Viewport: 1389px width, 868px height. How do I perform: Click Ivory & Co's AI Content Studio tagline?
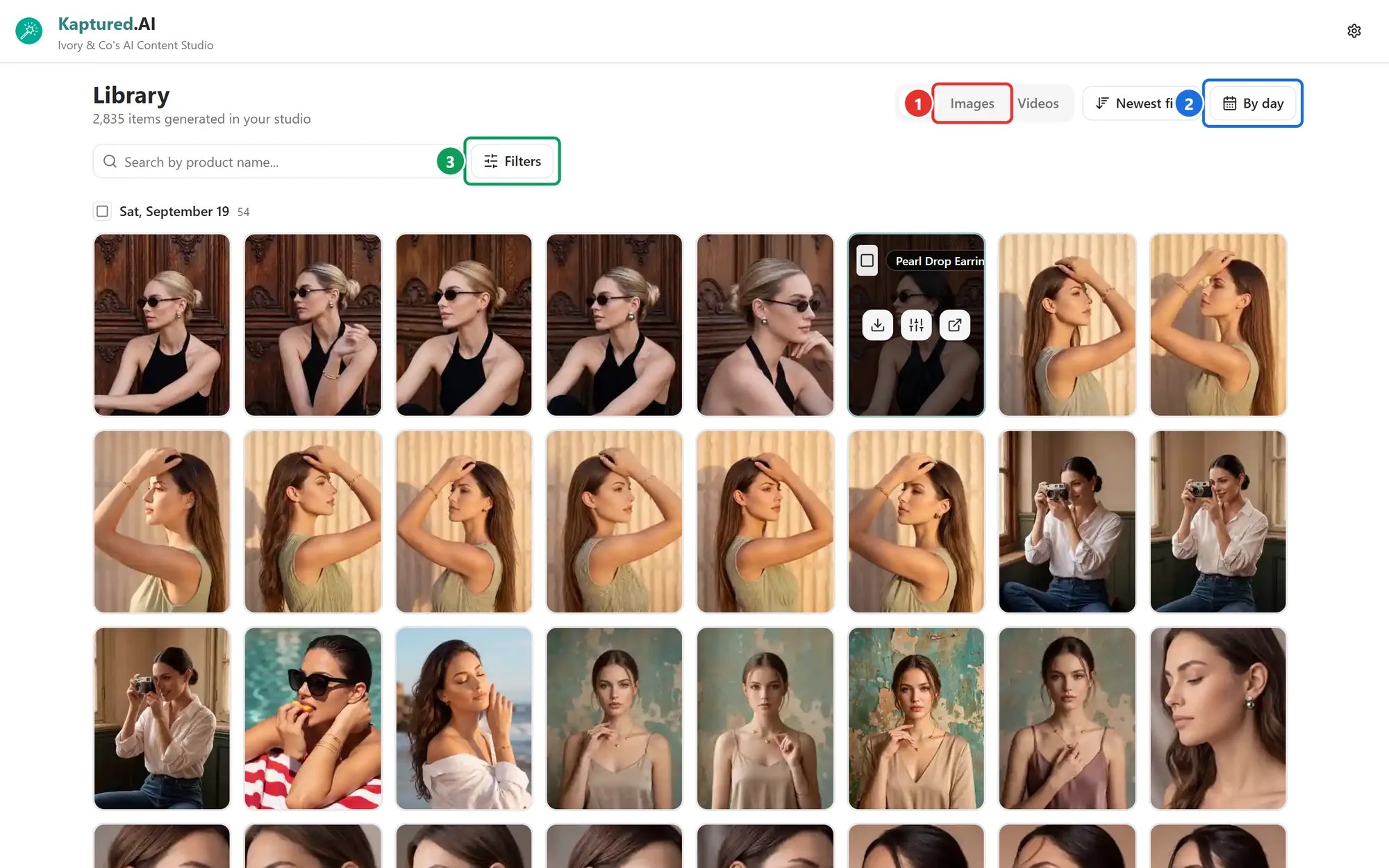[135, 45]
